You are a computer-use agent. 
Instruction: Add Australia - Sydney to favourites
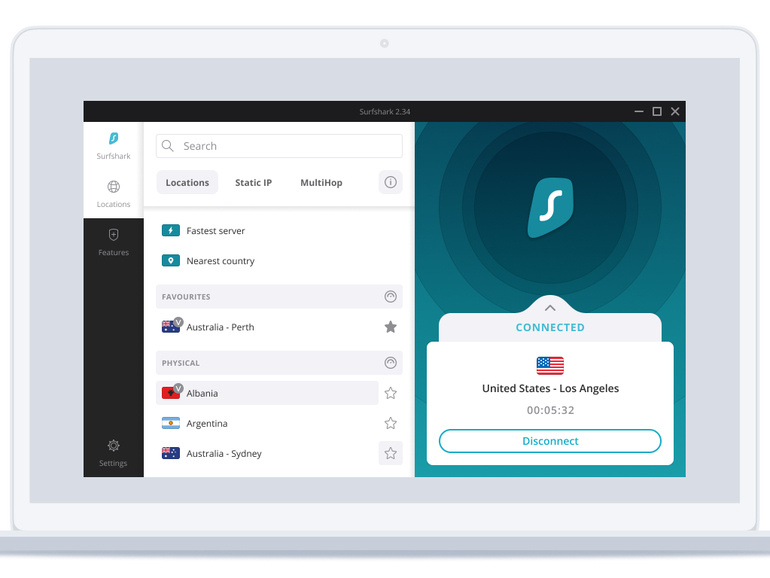click(x=390, y=453)
